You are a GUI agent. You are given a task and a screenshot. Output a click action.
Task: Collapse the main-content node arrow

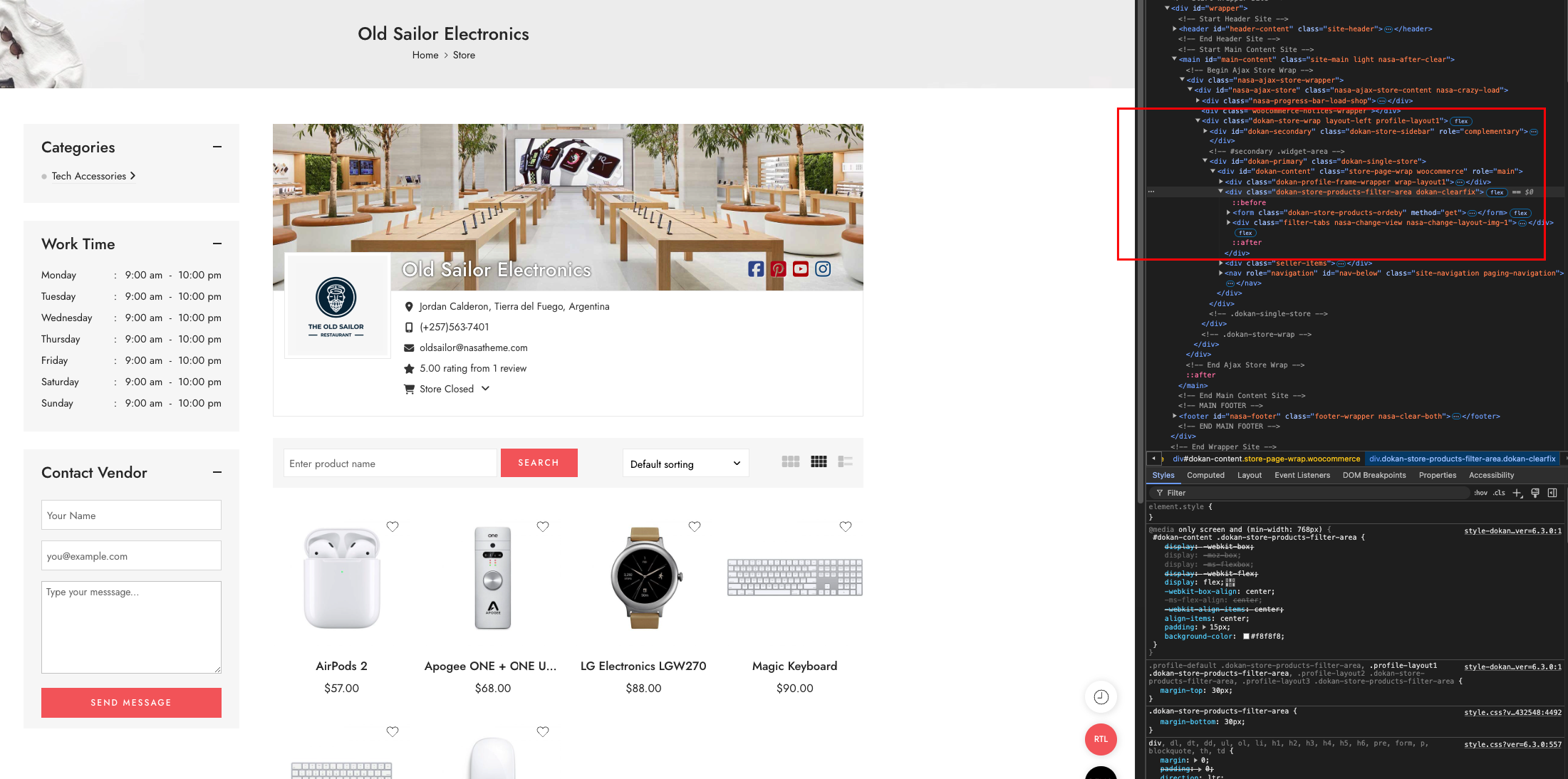click(1175, 59)
